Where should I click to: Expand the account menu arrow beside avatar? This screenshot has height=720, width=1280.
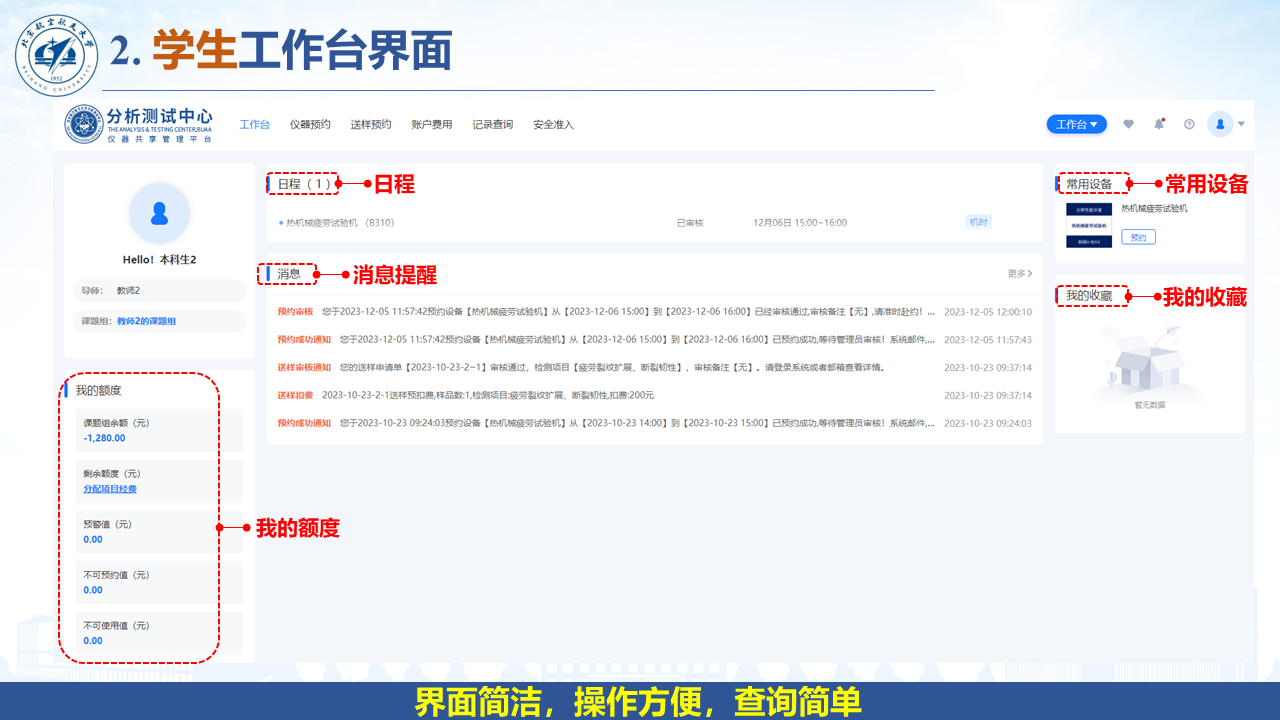click(x=1241, y=124)
